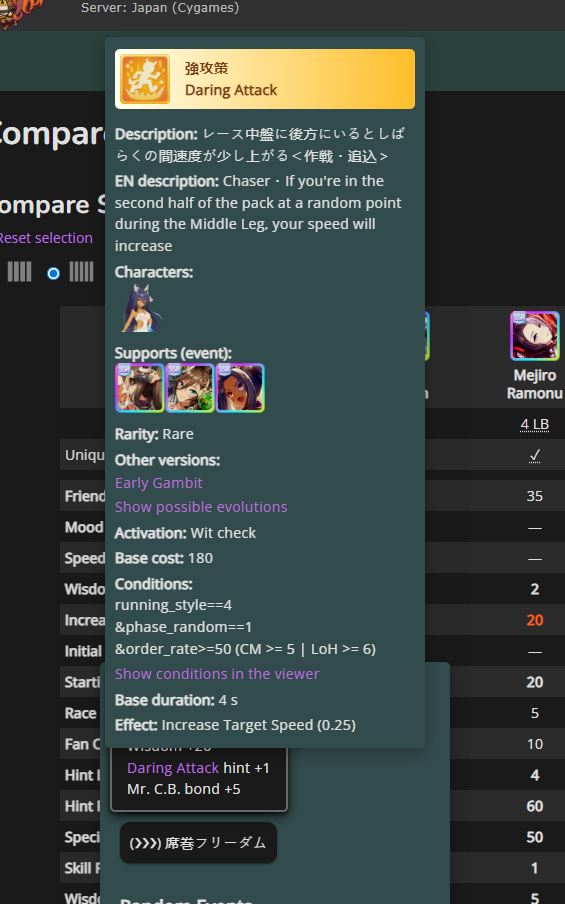565x904 pixels.
Task: Click the Daring Attack skill icon
Action: pyautogui.click(x=145, y=79)
